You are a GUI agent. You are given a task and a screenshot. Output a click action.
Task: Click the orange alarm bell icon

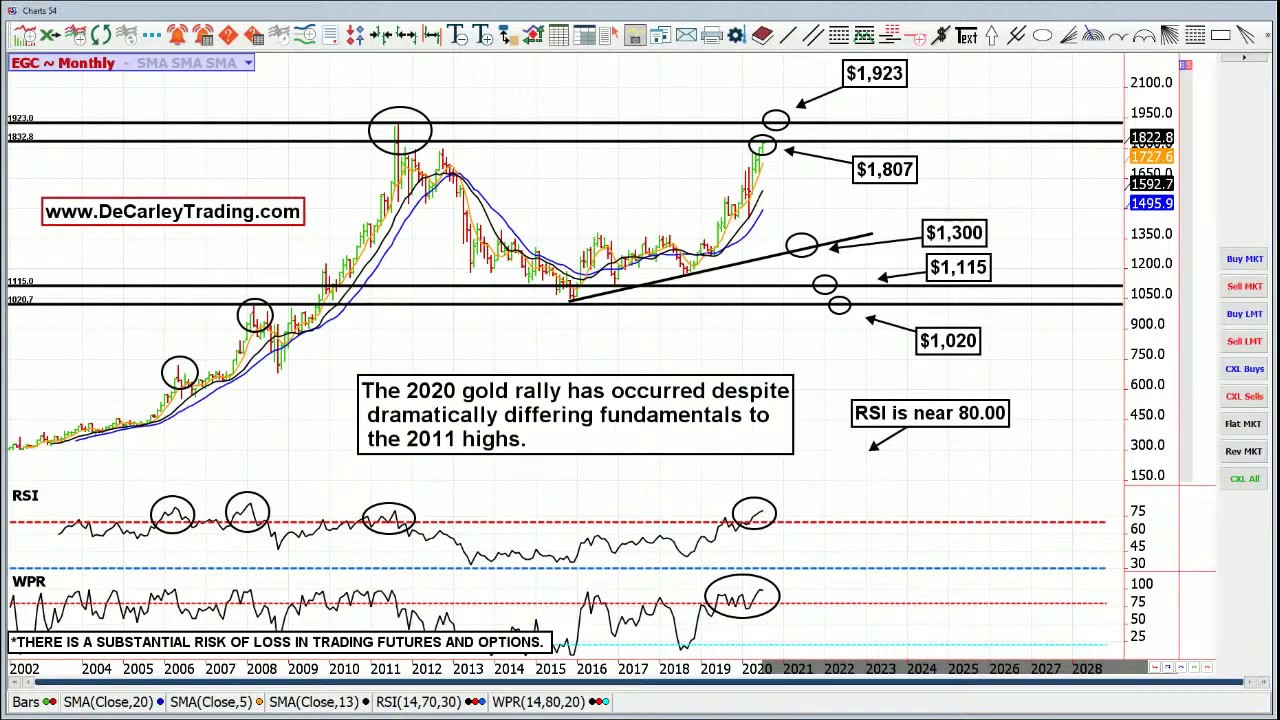pyautogui.click(x=177, y=36)
